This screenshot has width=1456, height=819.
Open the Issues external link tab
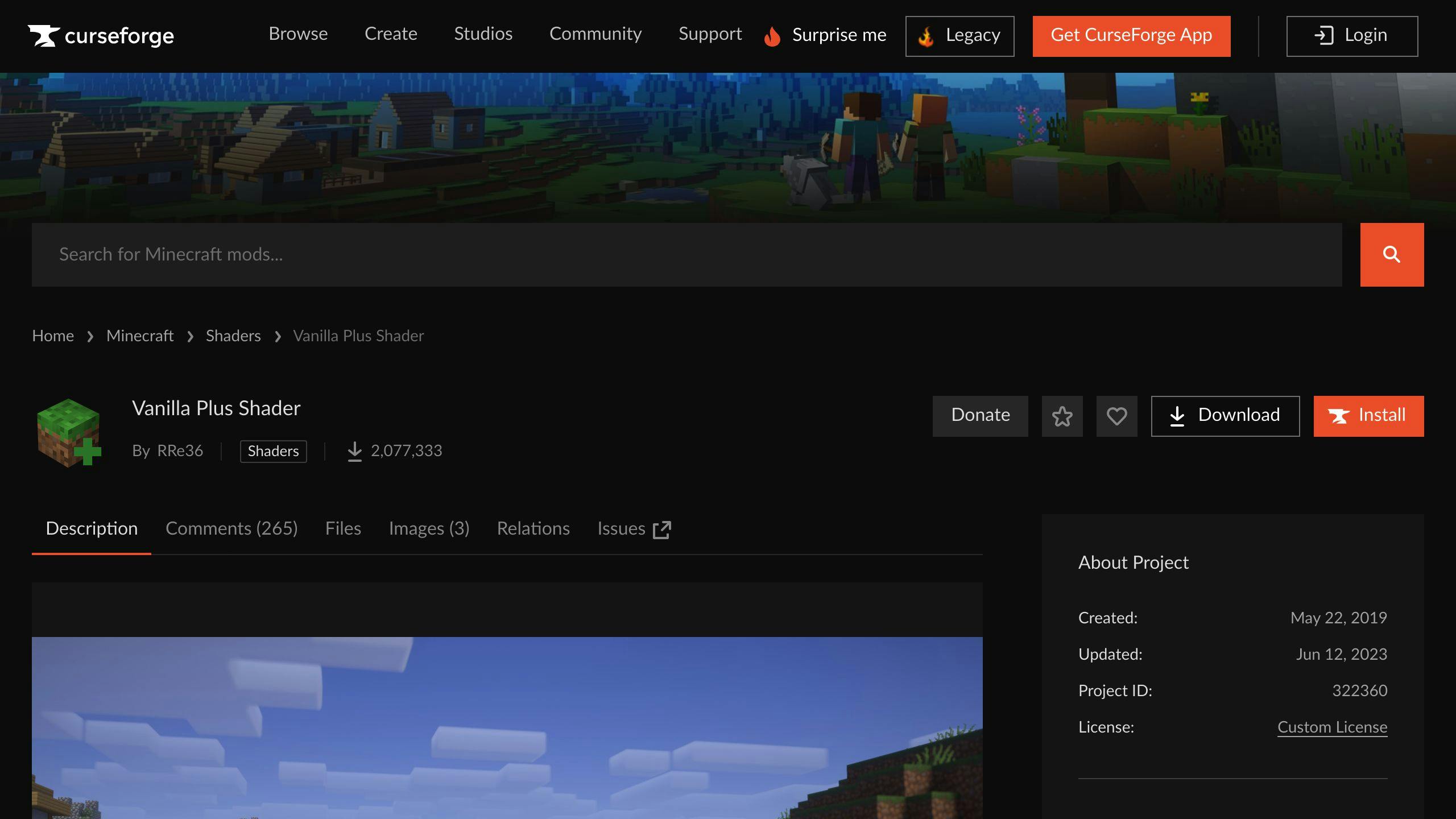click(634, 529)
